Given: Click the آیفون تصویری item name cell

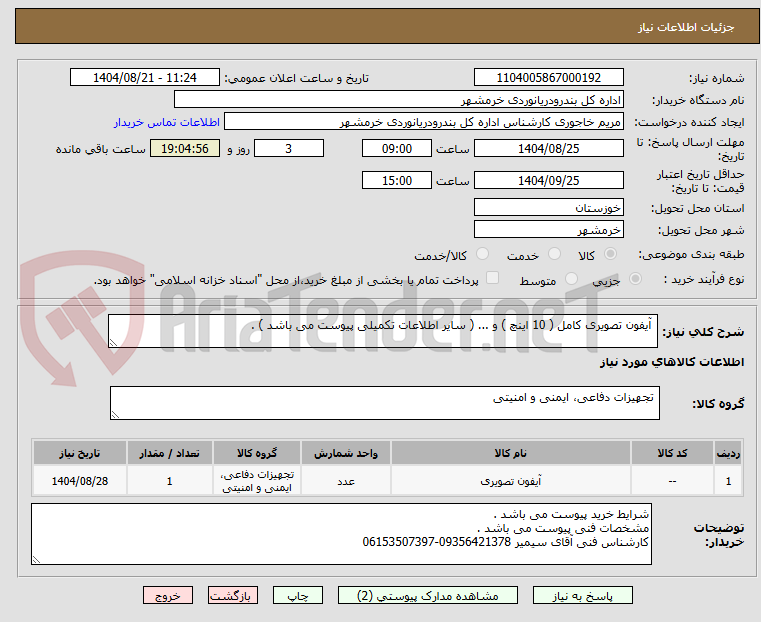Looking at the screenshot, I should [x=511, y=481].
